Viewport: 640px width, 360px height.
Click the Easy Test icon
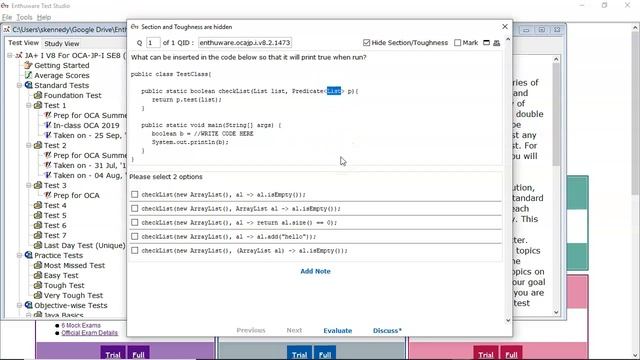(x=38, y=275)
